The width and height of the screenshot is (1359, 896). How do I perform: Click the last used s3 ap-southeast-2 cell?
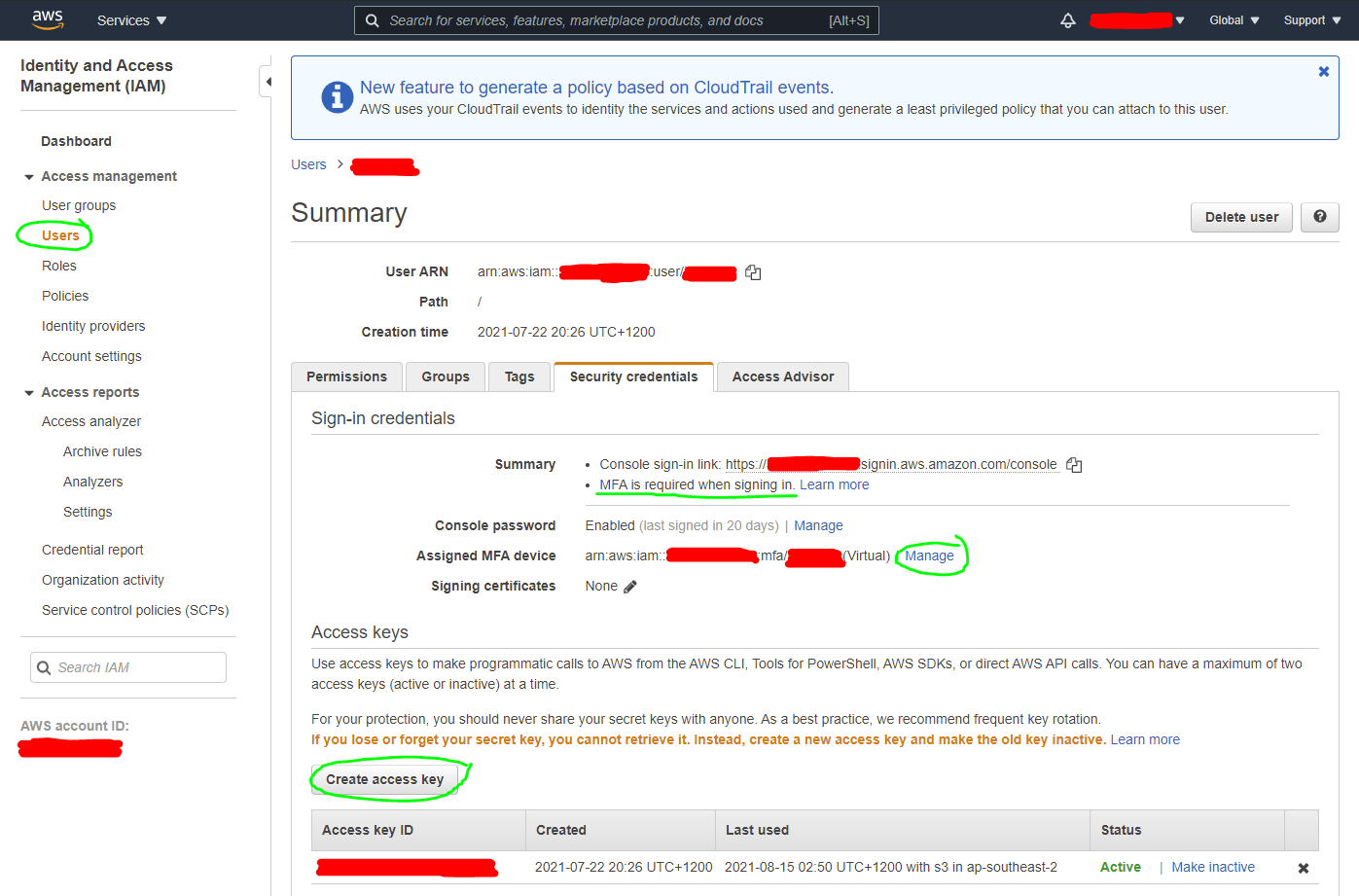point(891,867)
